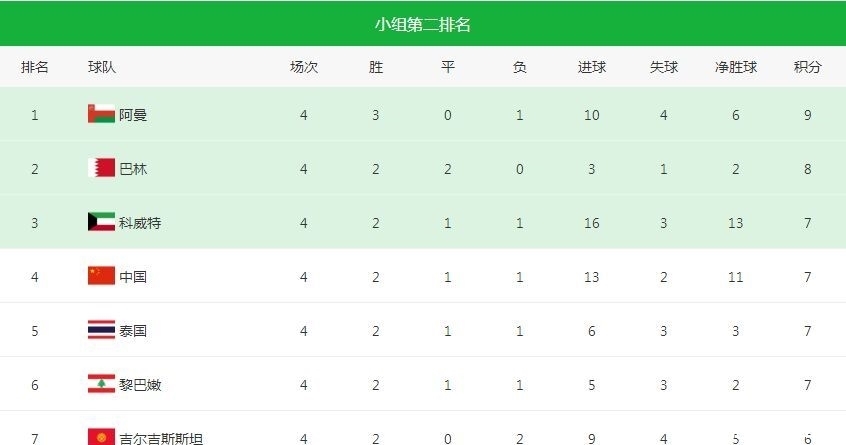Click the China flag icon
Image resolution: width=846 pixels, height=445 pixels.
coord(101,275)
